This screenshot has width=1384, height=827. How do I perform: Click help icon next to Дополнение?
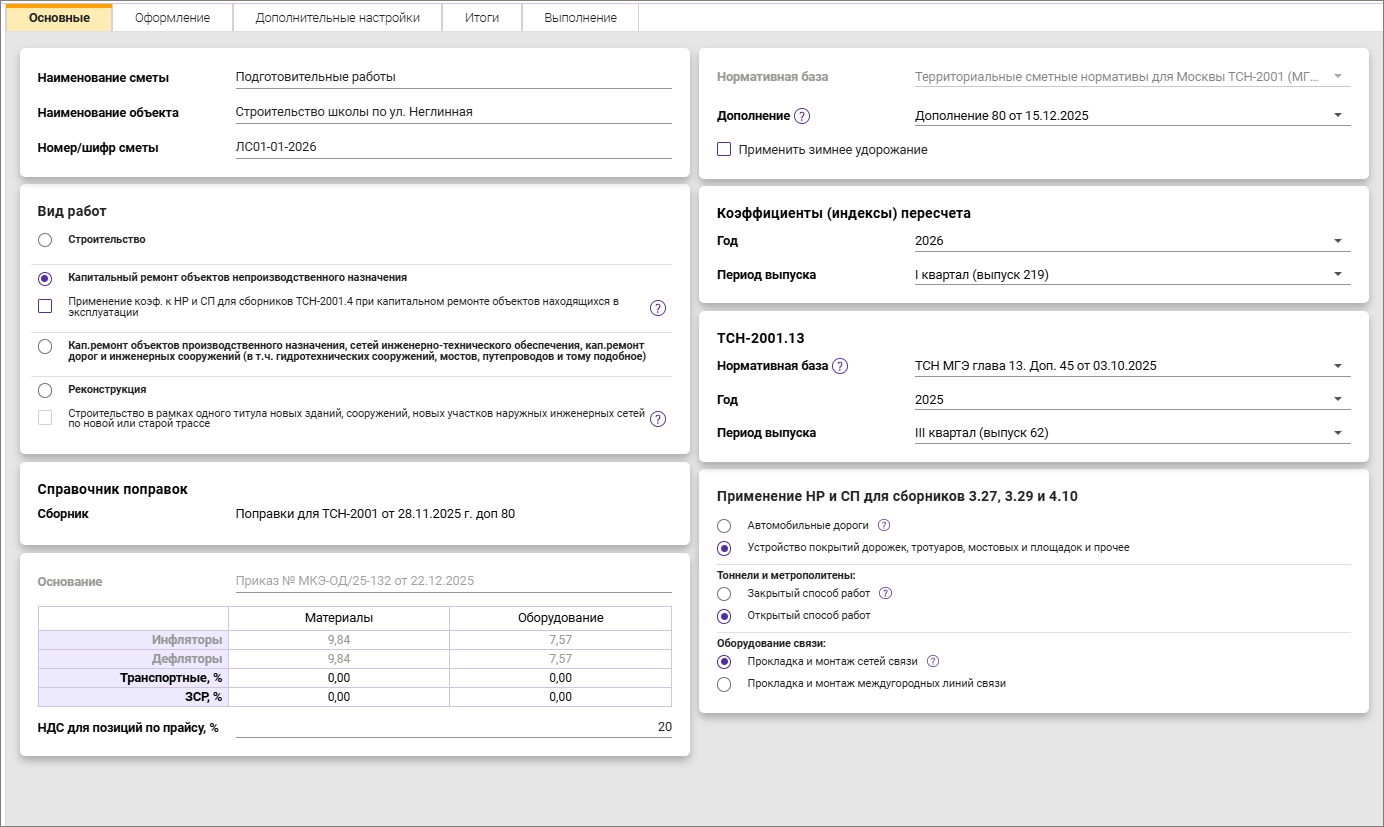click(x=802, y=116)
